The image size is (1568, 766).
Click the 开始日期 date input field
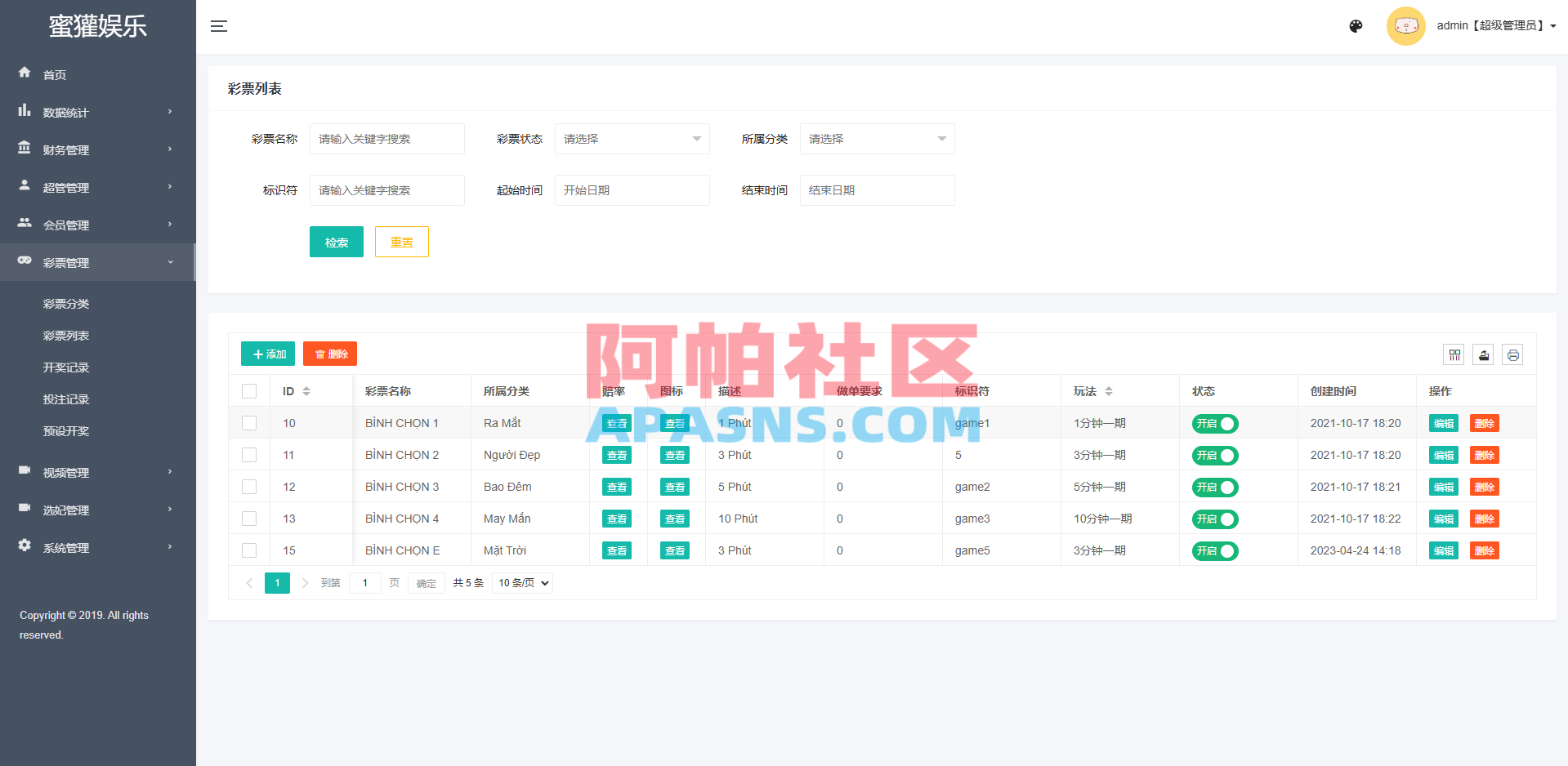pyautogui.click(x=632, y=189)
